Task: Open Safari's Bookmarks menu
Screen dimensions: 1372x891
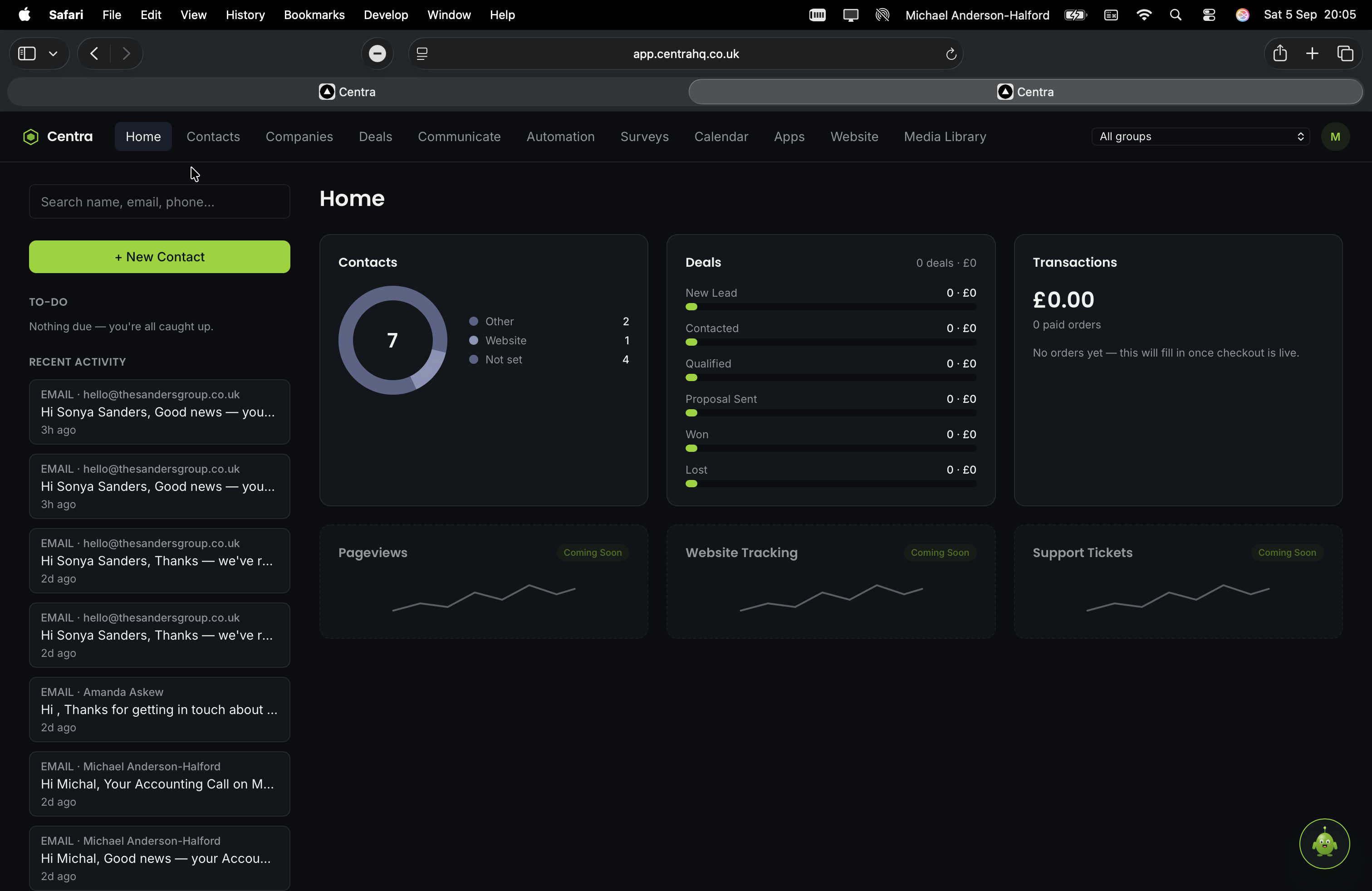Action: point(314,15)
